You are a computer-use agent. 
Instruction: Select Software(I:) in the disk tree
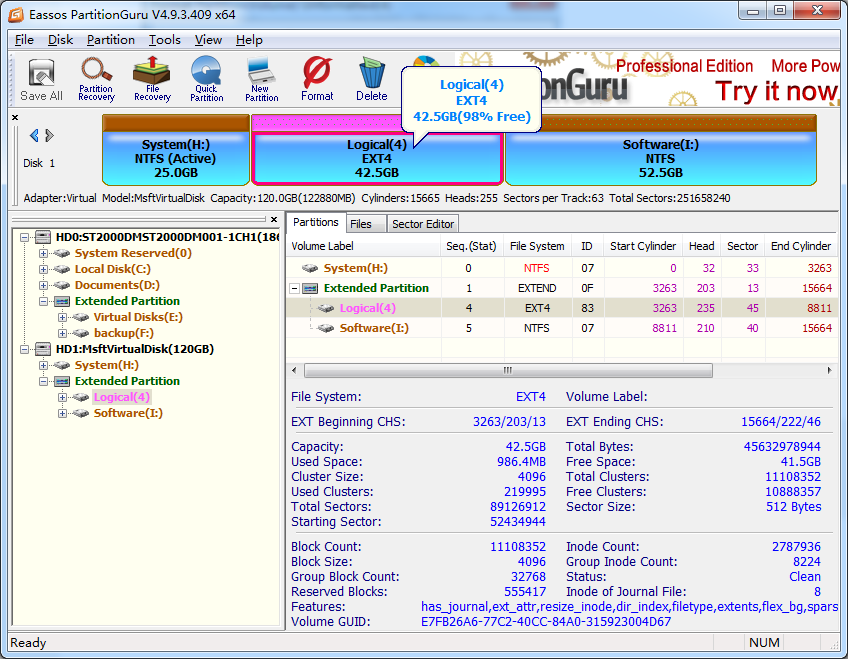[128, 413]
